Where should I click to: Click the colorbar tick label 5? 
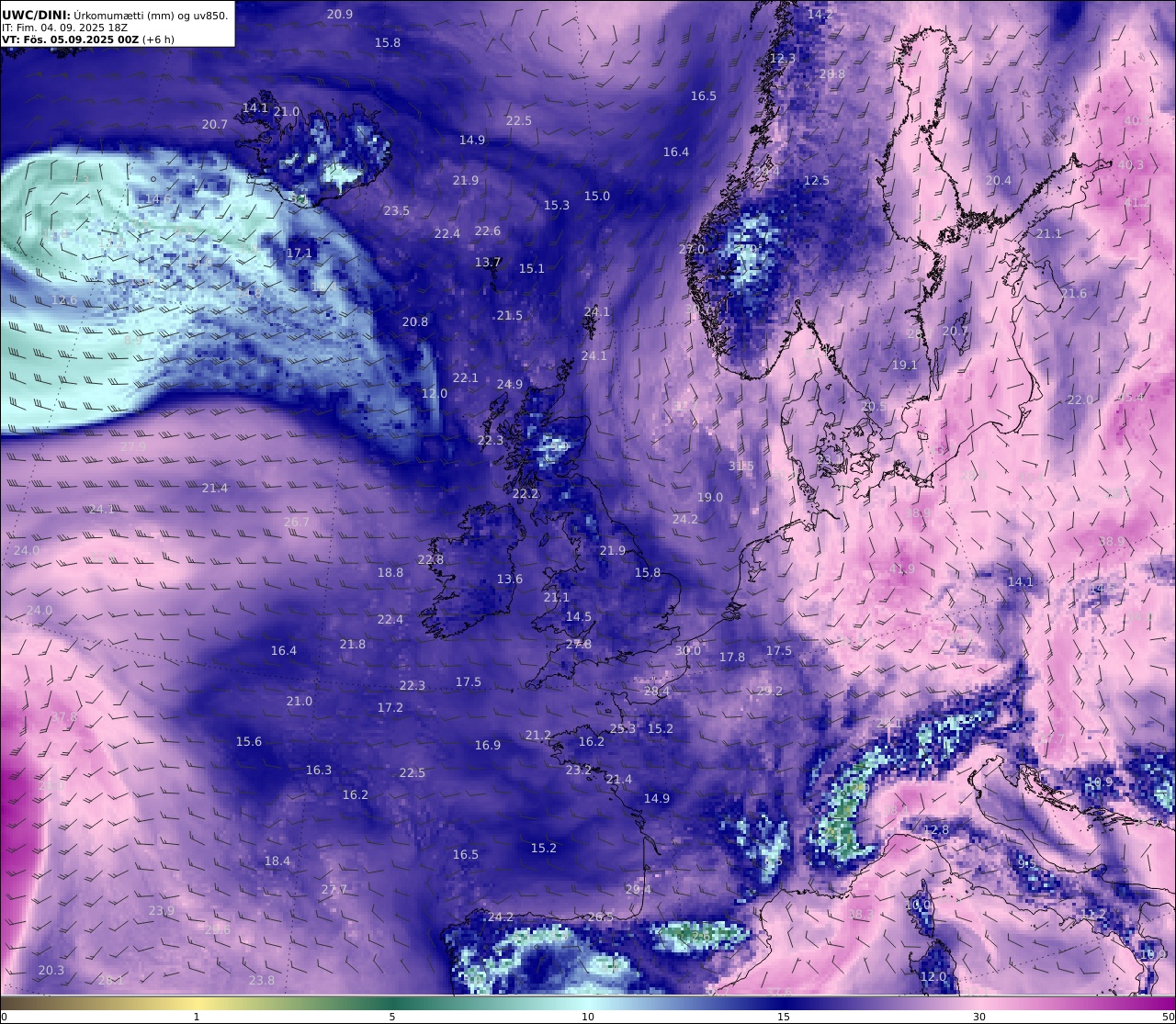click(392, 1017)
